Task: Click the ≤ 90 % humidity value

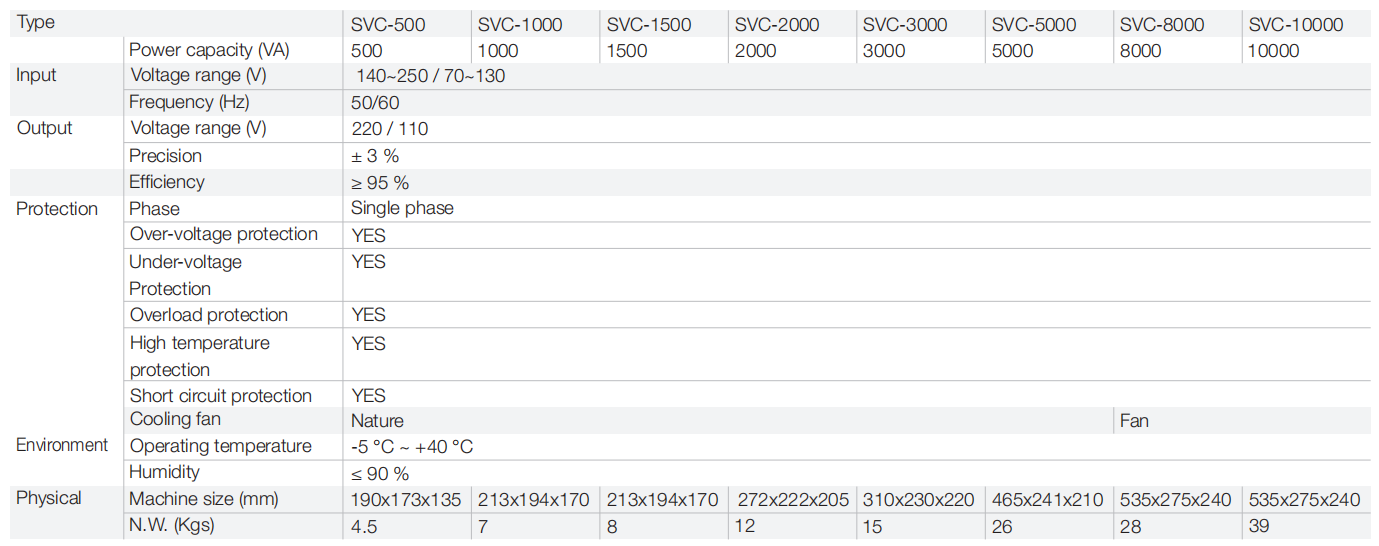Action: click(380, 473)
